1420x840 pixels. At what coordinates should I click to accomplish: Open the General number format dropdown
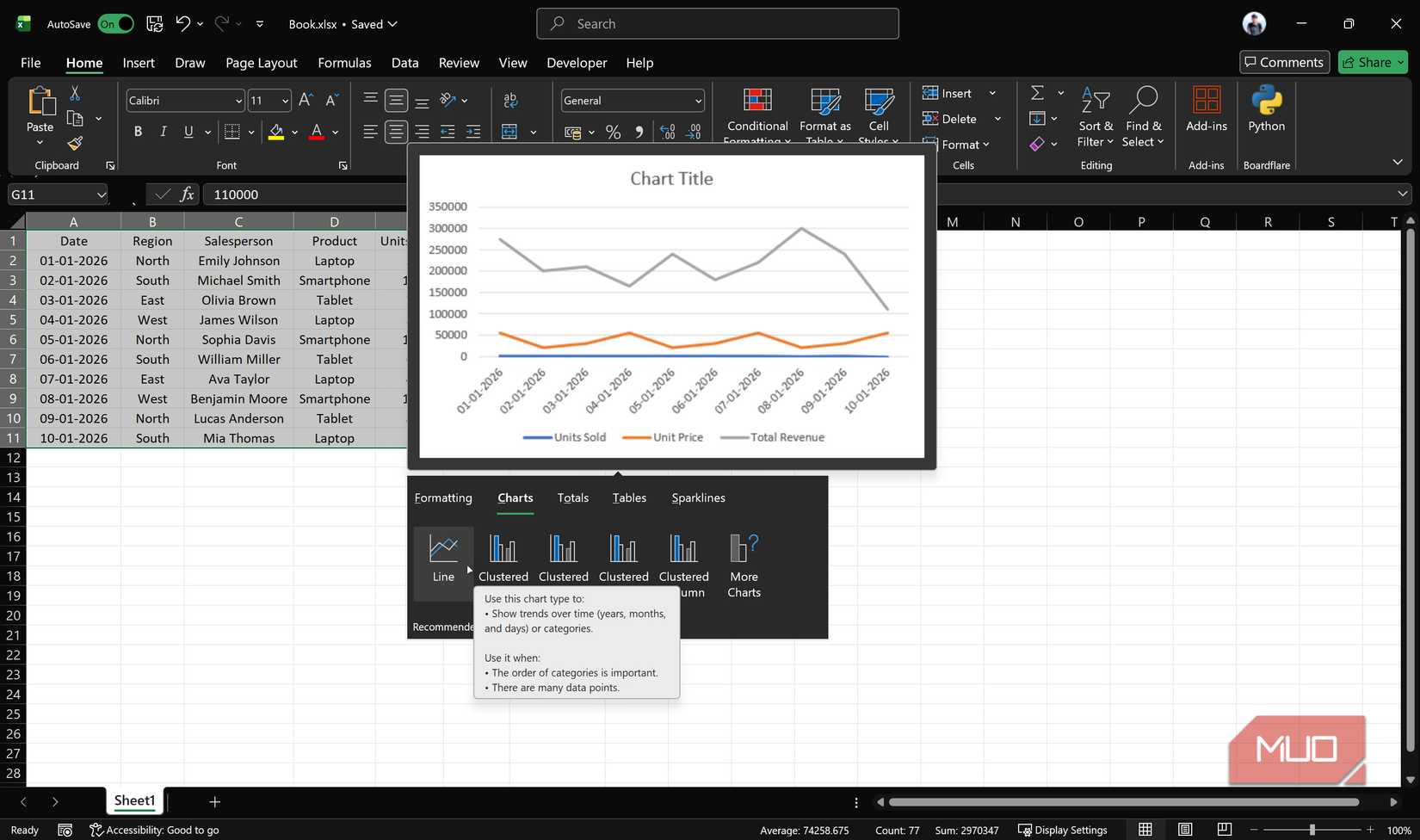696,100
